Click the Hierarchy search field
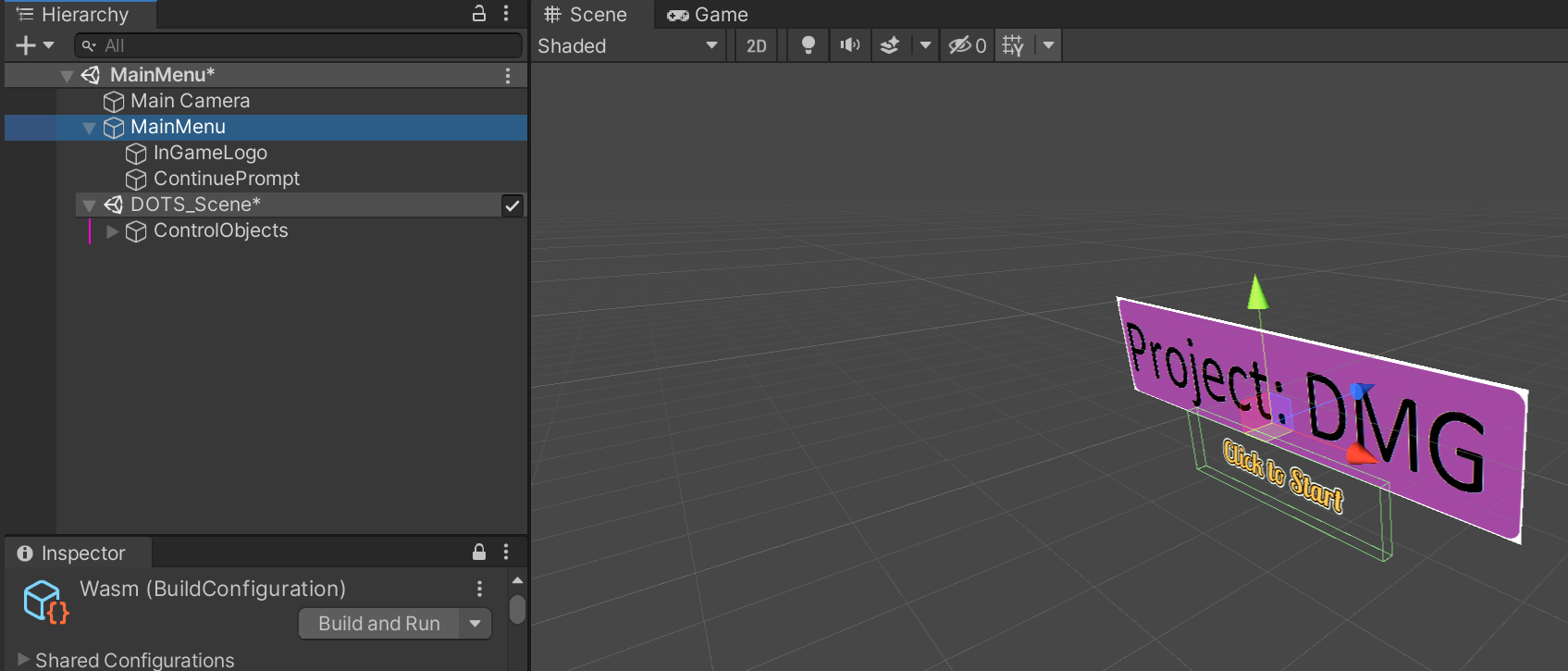The image size is (1568, 671). pyautogui.click(x=298, y=45)
